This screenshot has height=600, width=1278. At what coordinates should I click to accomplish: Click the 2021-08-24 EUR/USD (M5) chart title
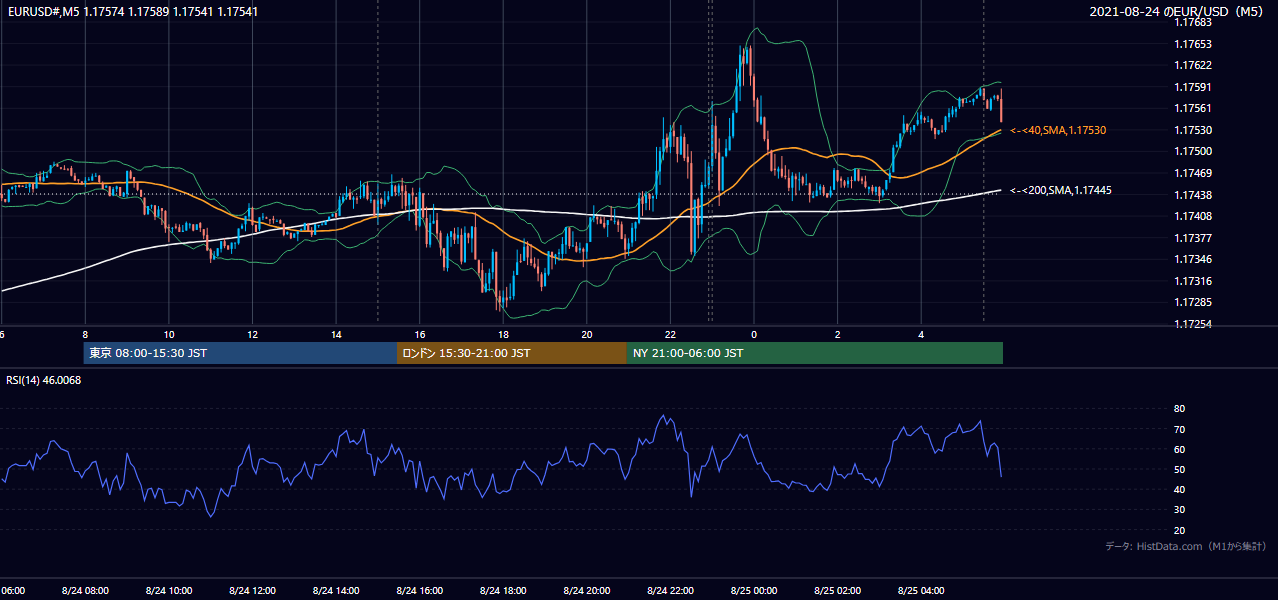pyautogui.click(x=1178, y=12)
